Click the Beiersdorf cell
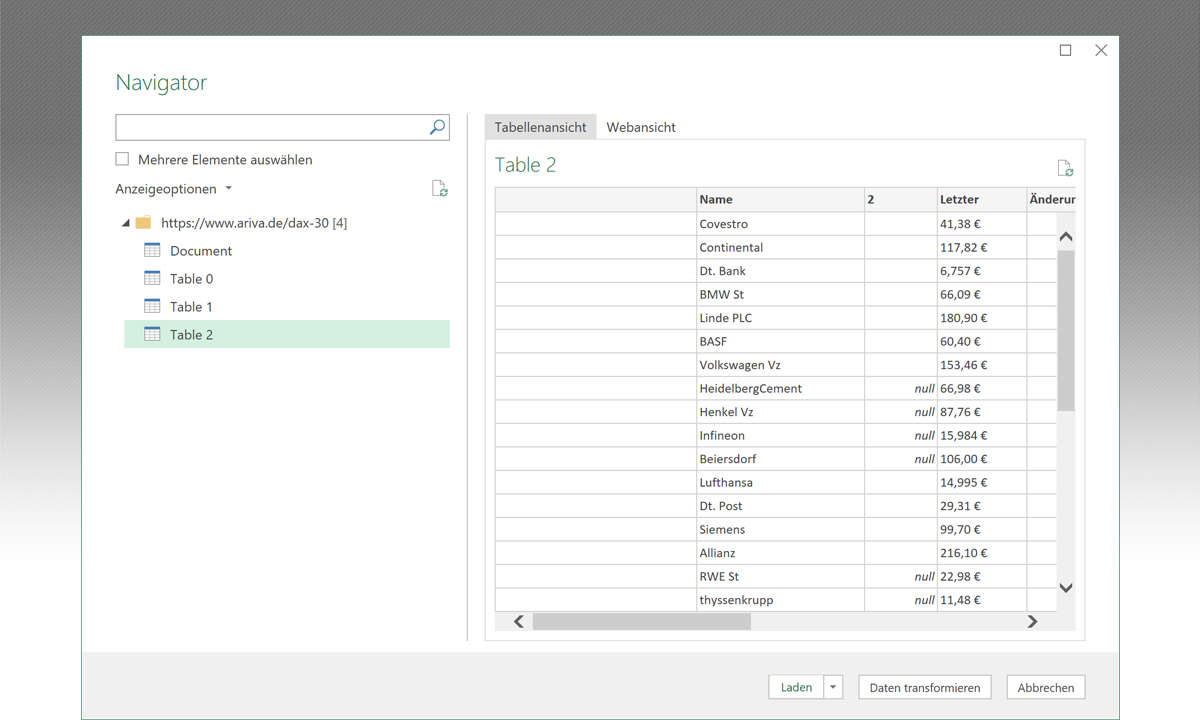Screen dimensions: 1200x720 [780, 459]
